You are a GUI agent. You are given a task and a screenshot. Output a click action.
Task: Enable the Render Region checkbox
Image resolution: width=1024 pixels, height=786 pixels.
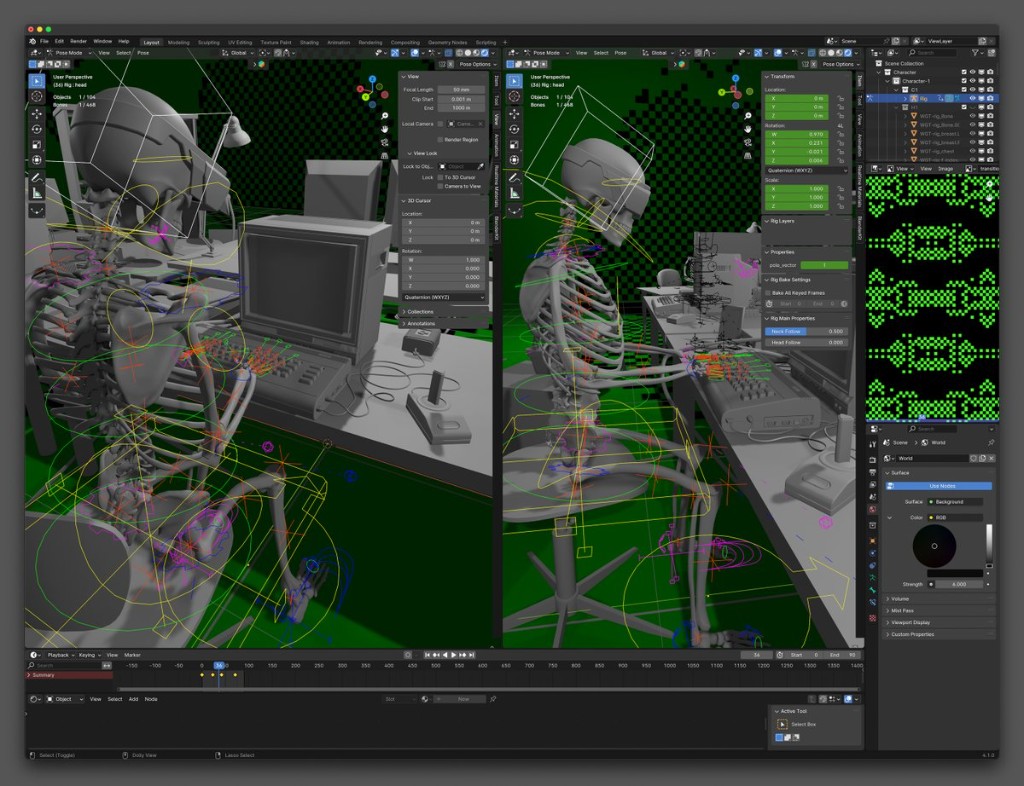pyautogui.click(x=440, y=140)
